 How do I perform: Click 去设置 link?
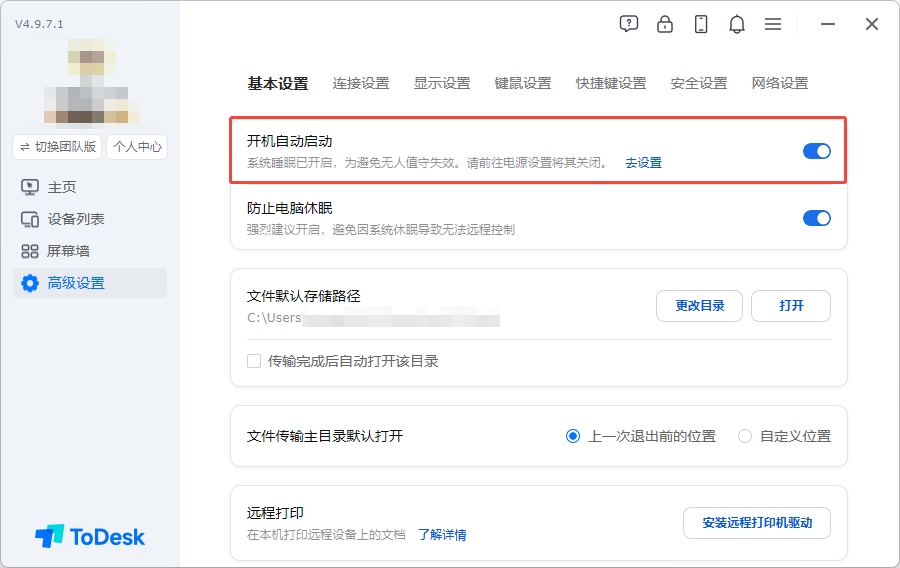click(643, 163)
